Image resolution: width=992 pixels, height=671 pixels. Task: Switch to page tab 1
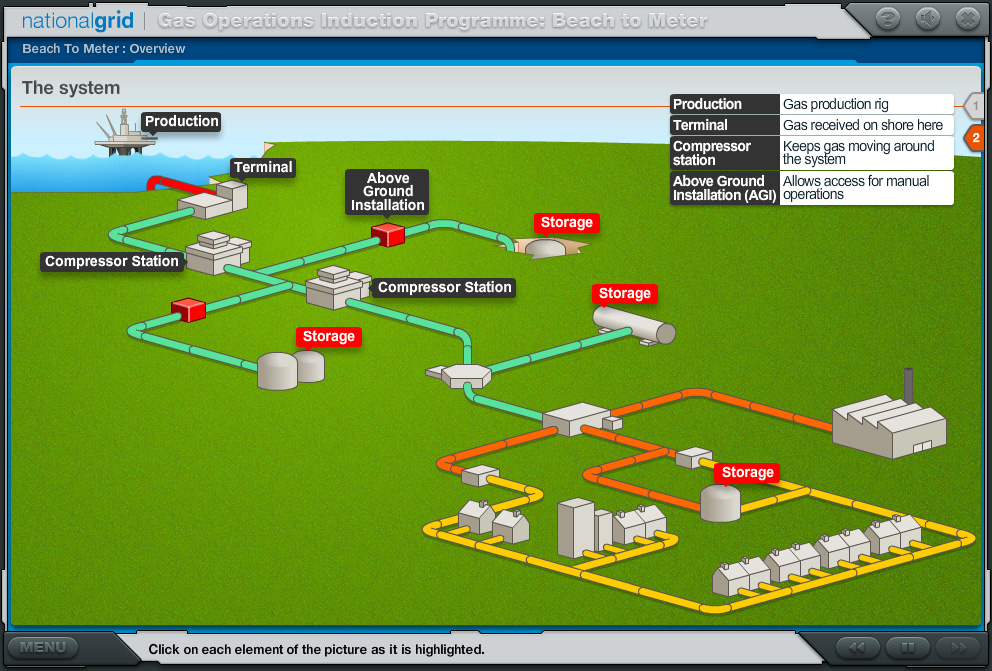974,105
